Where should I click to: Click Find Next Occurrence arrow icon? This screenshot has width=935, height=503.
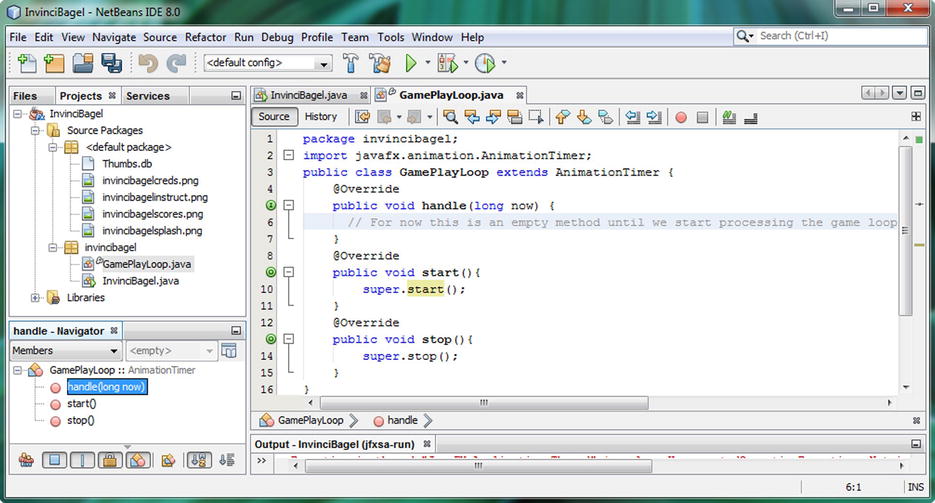[x=493, y=117]
